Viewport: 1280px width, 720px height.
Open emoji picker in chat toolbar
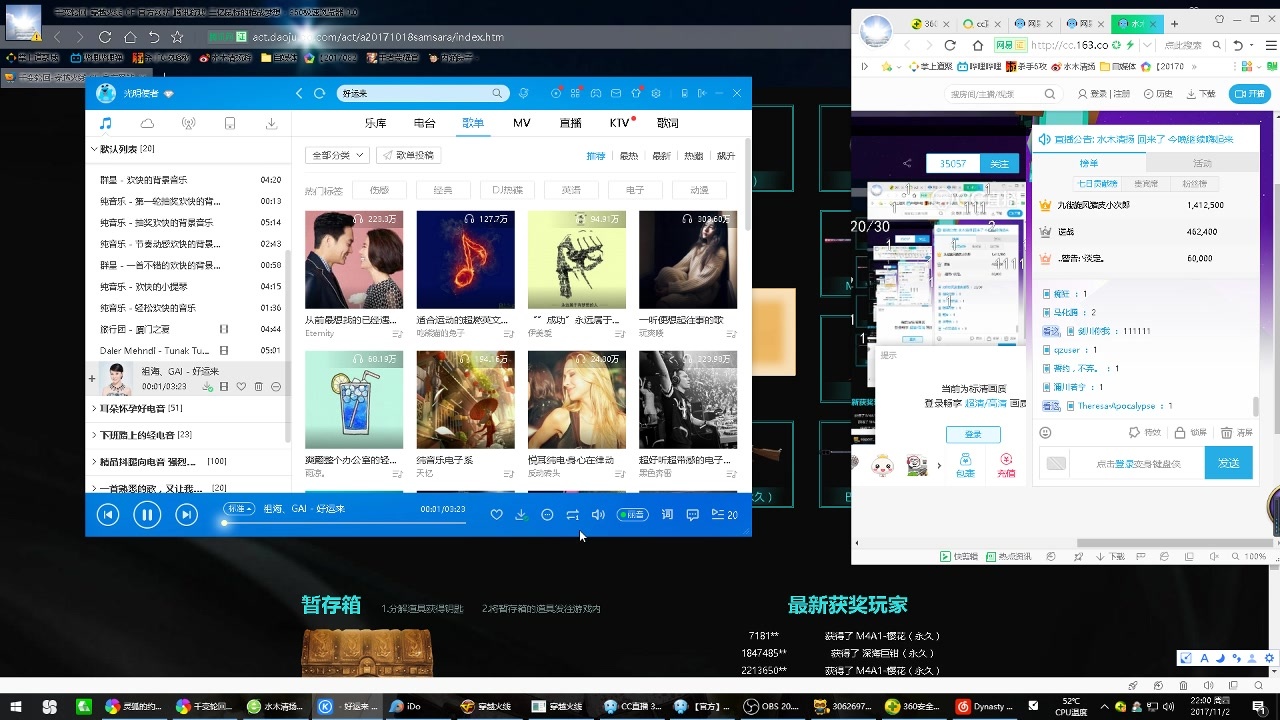click(x=1046, y=432)
